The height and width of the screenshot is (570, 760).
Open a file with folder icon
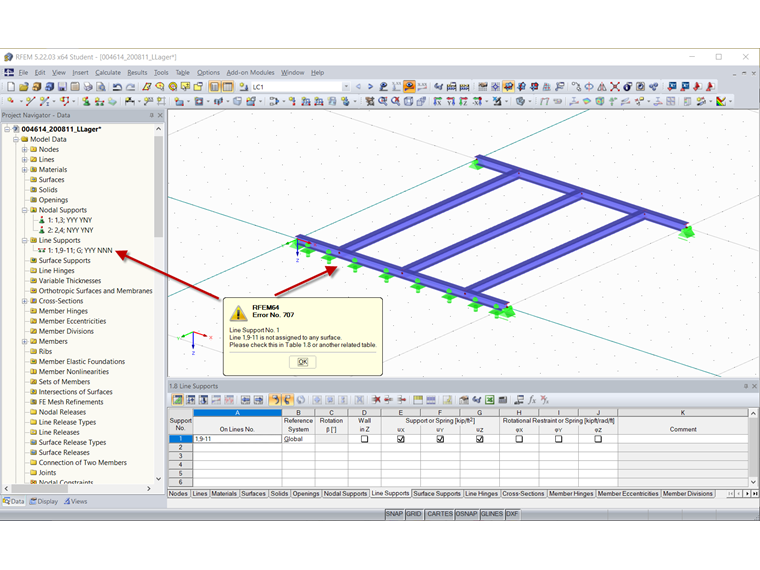[24, 87]
